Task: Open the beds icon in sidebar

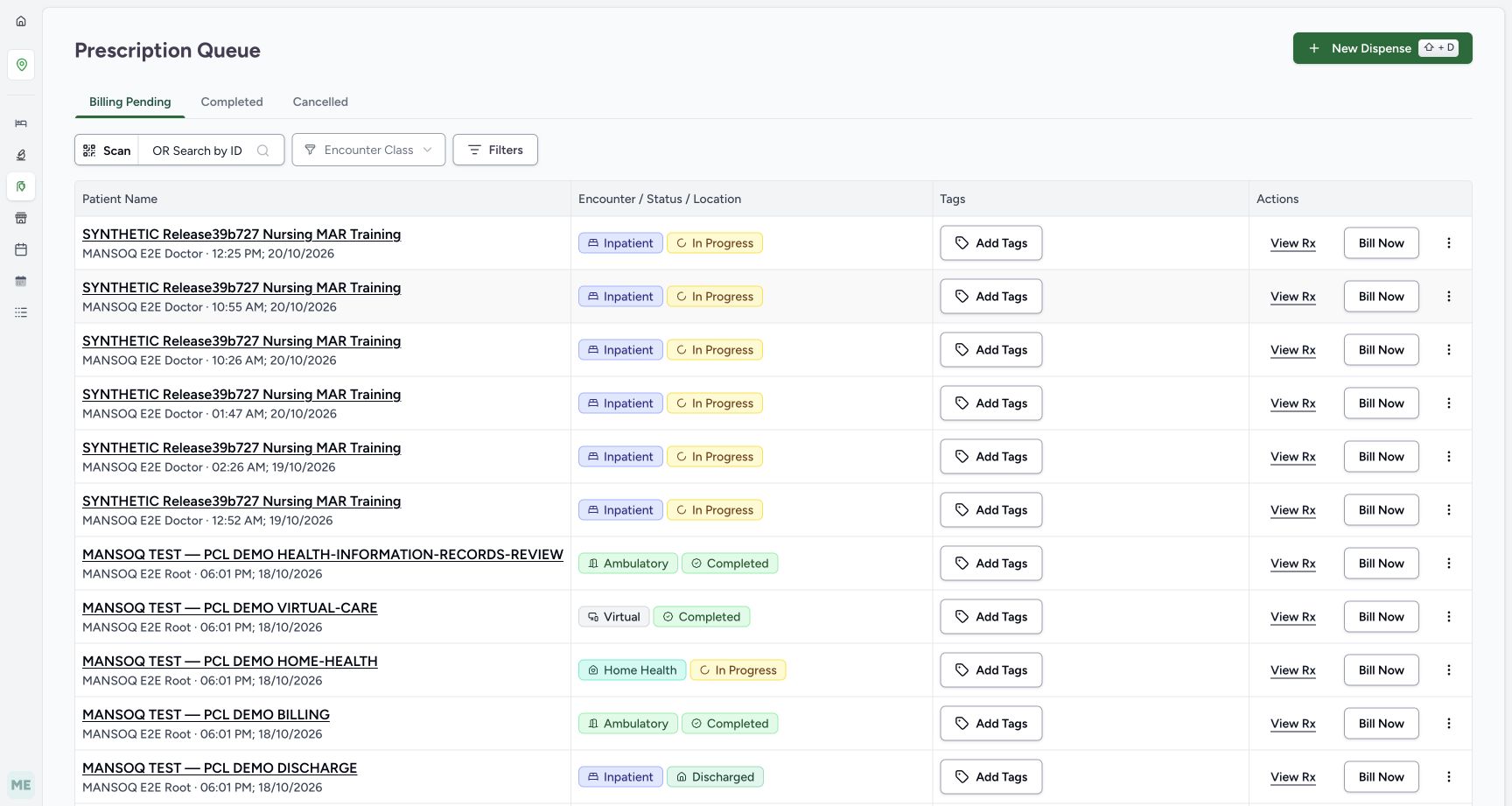Action: 21,123
